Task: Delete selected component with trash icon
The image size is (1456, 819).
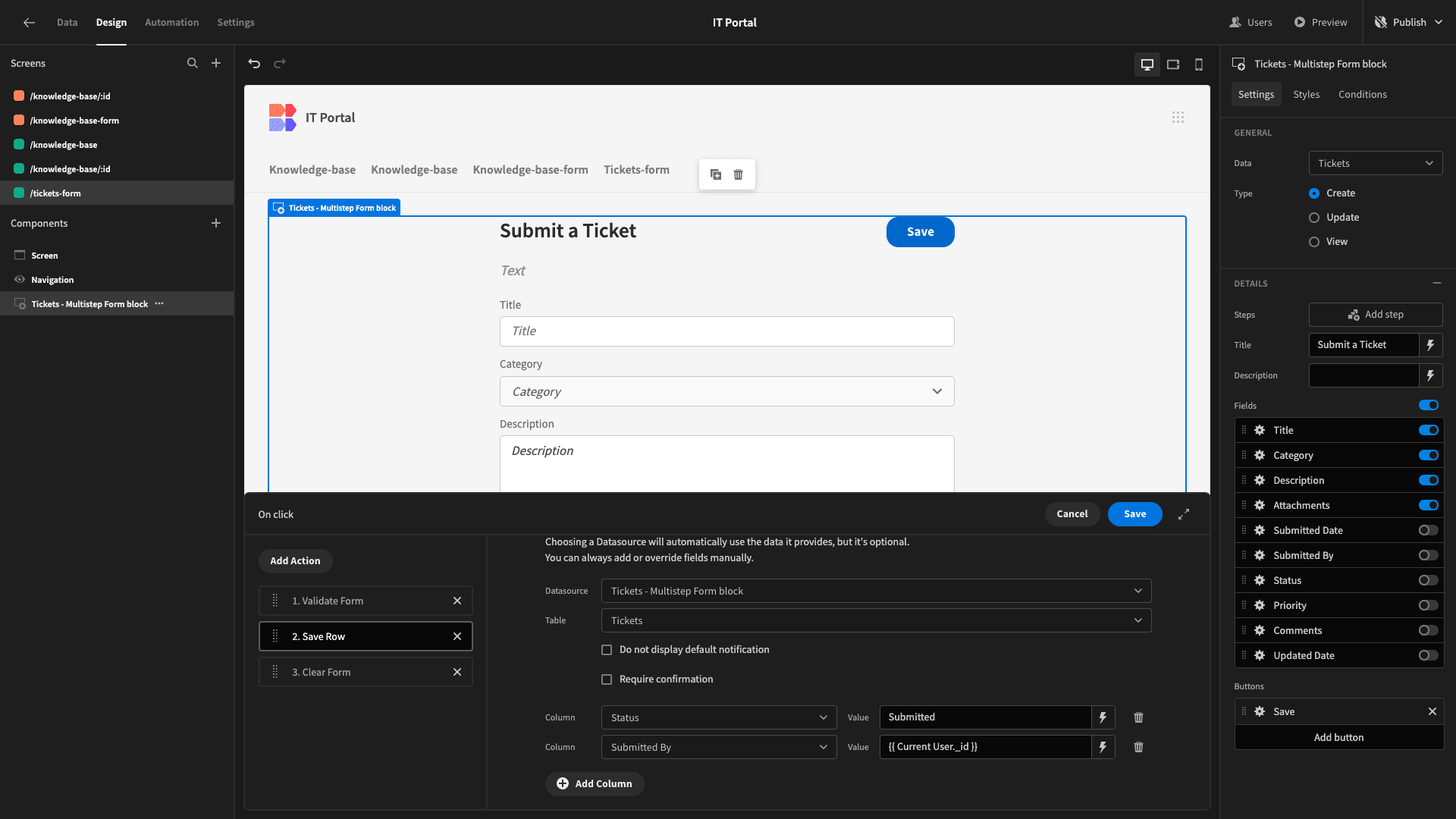Action: (739, 174)
